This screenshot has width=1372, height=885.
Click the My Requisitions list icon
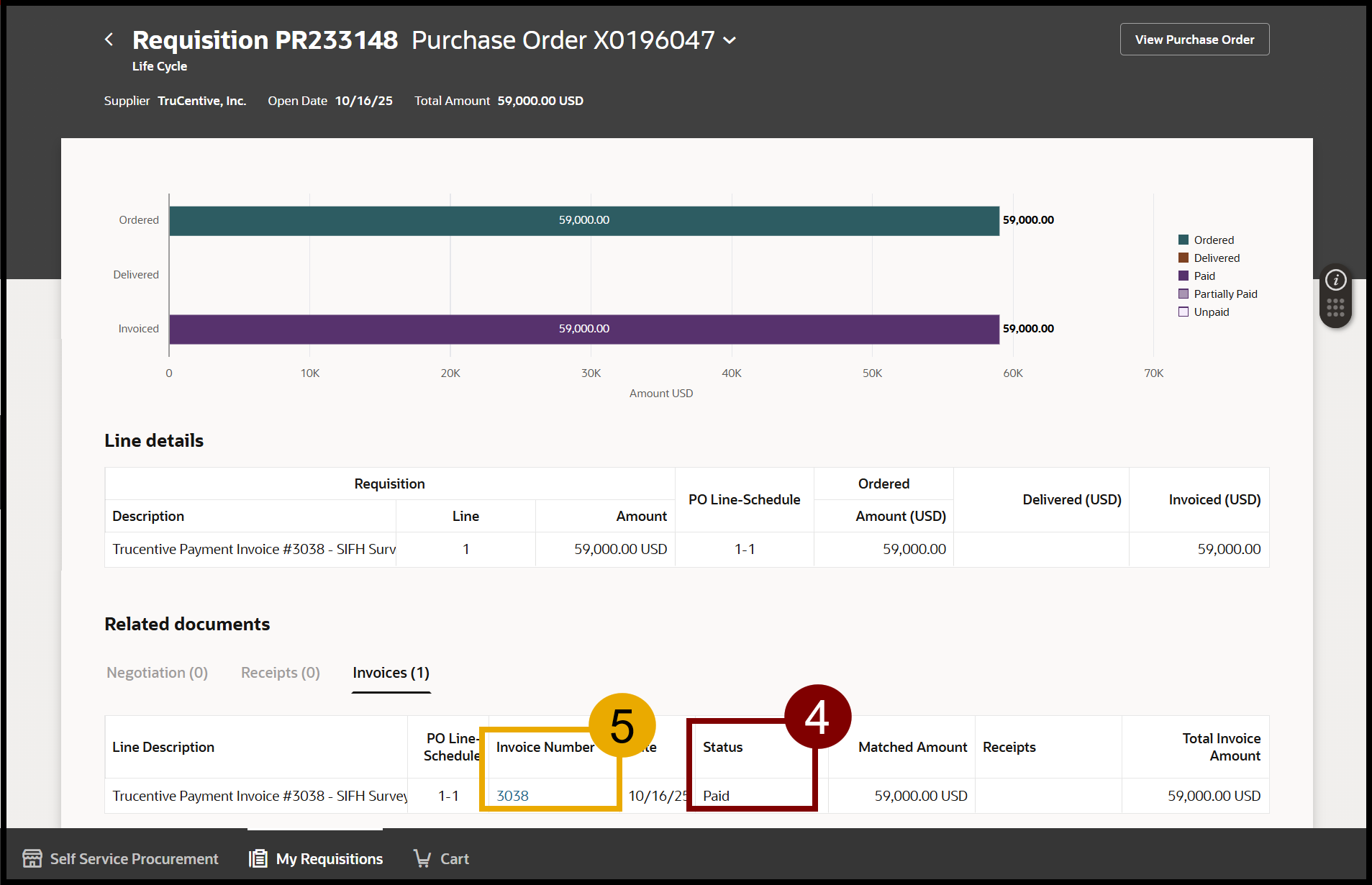tap(258, 858)
